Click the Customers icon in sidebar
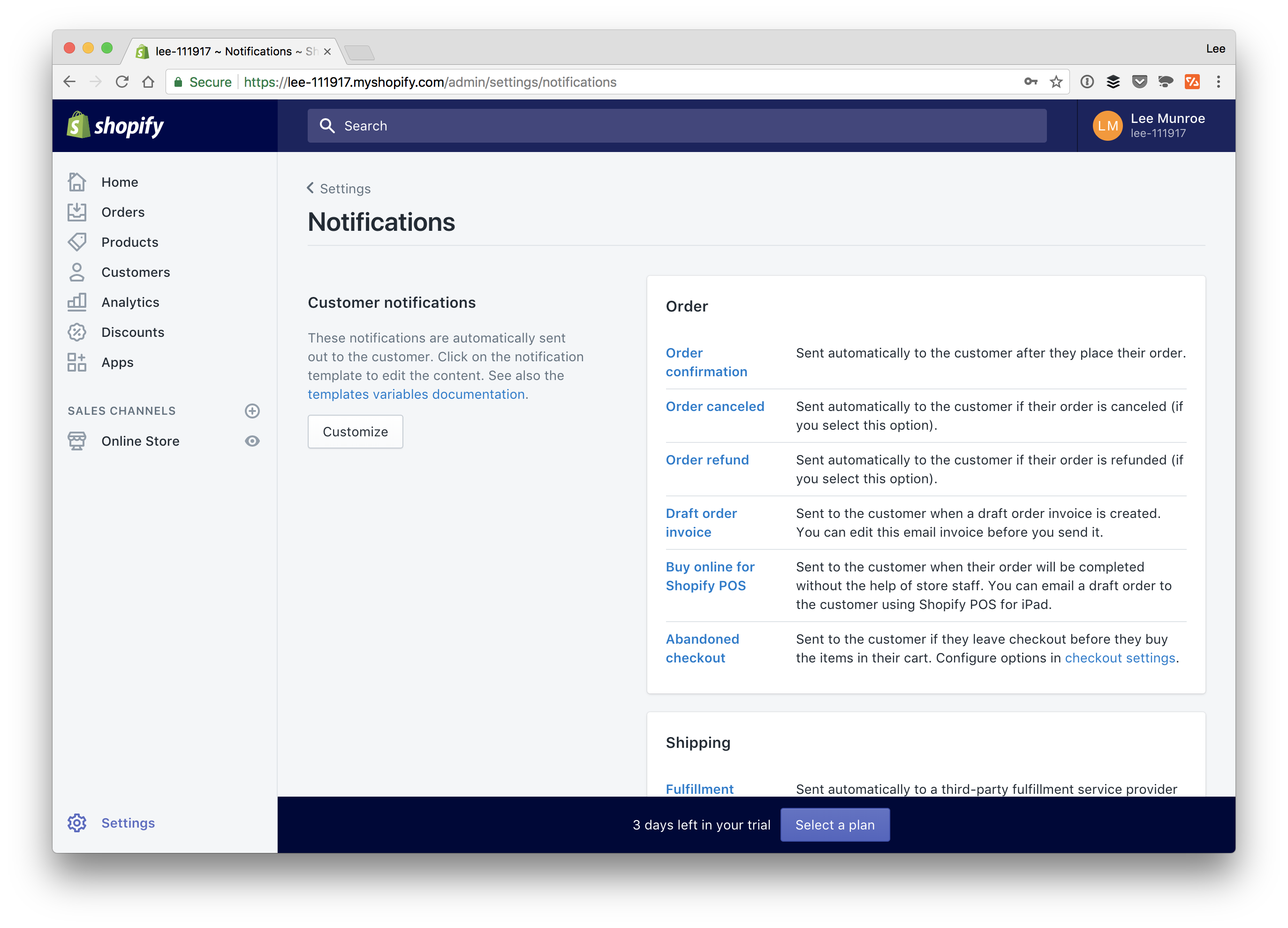The height and width of the screenshot is (928, 1288). pos(77,272)
